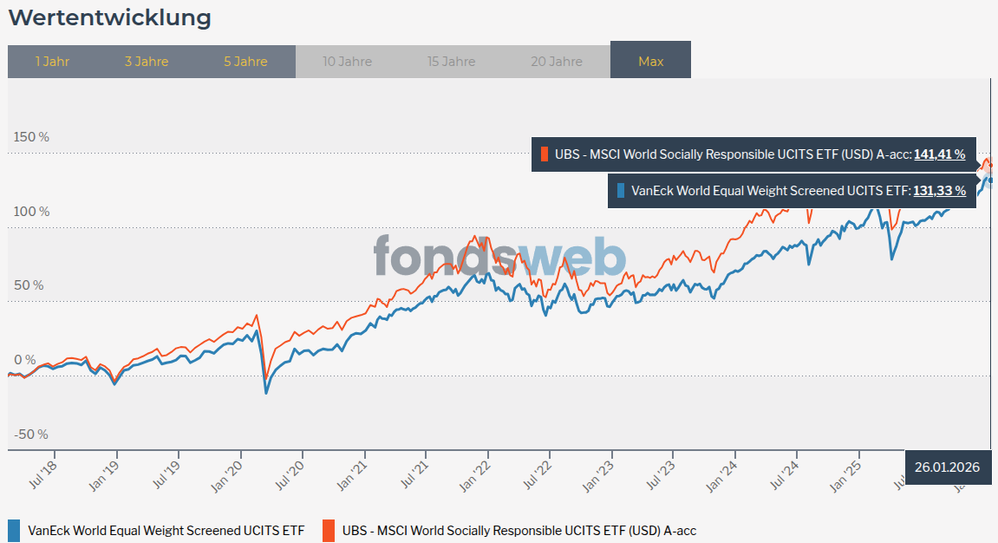Screen dimensions: 998x543
Task: Click the Wertentwicklung heading
Action: (109, 18)
